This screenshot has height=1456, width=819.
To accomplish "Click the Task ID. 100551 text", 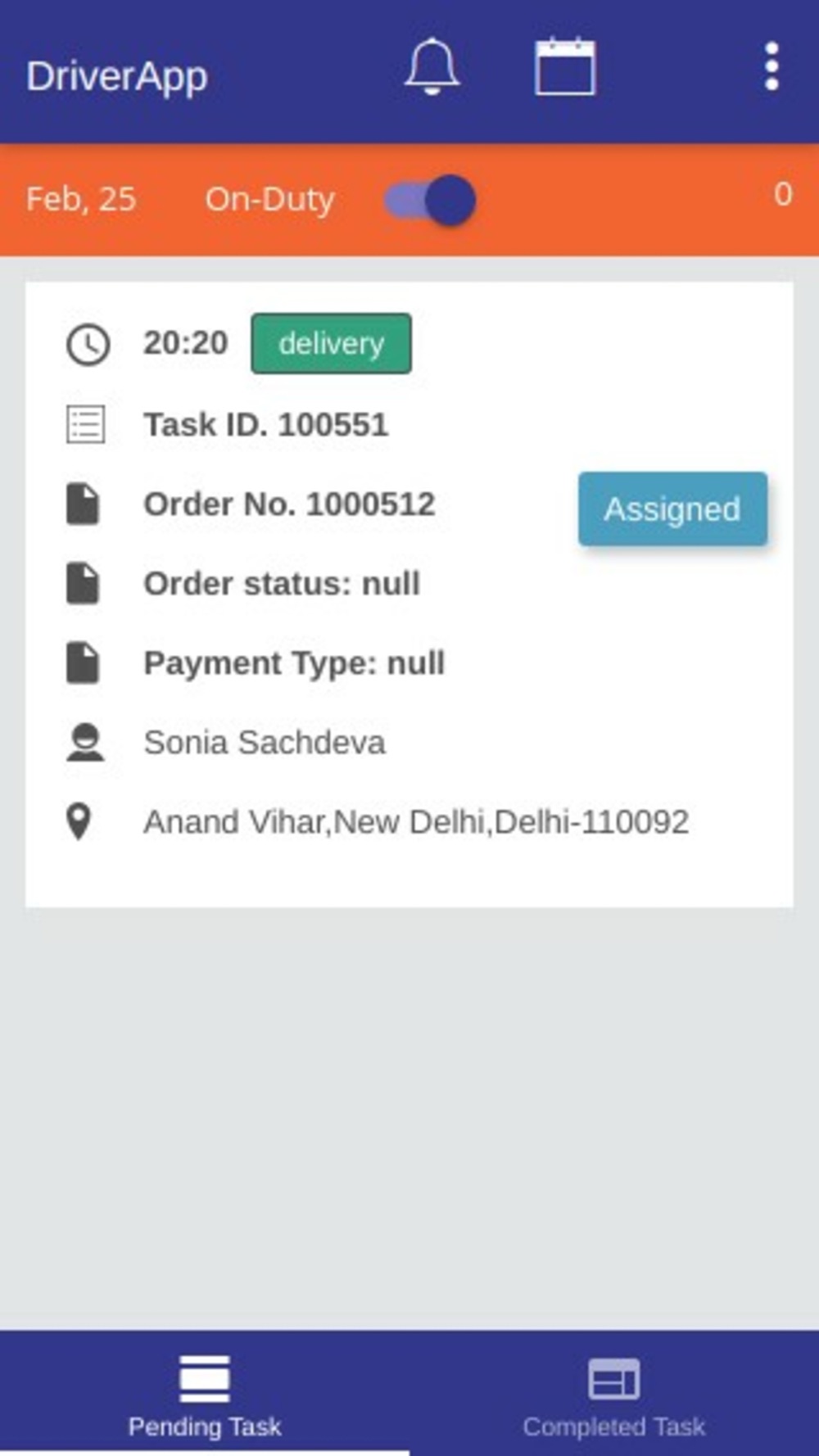I will click(266, 424).
